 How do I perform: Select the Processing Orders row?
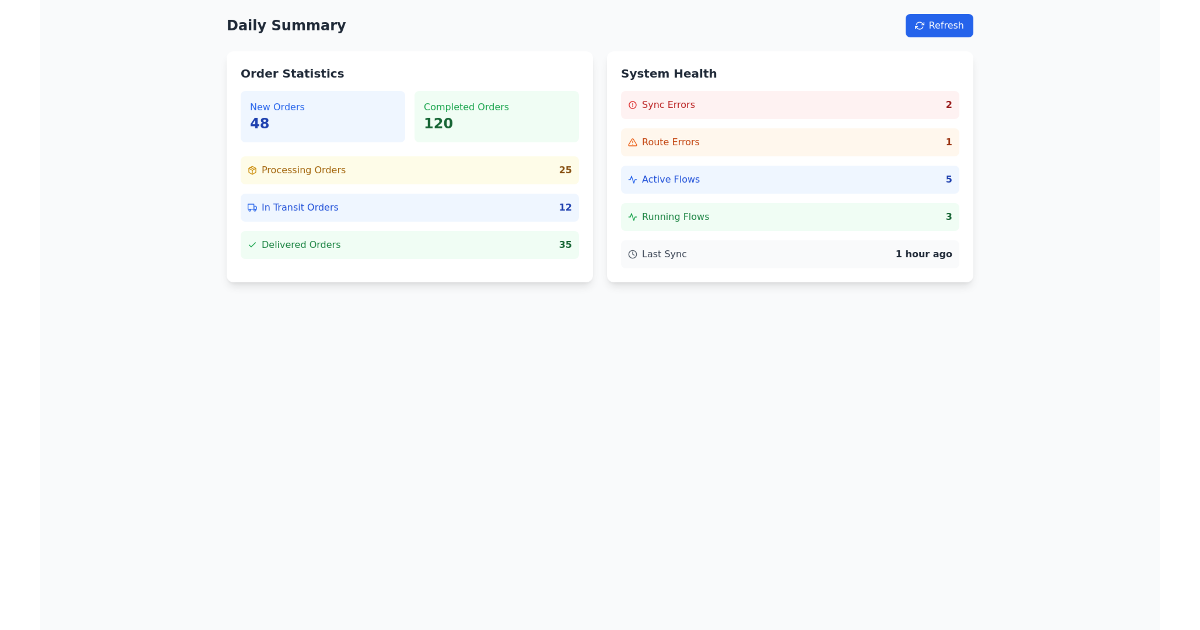click(x=409, y=170)
